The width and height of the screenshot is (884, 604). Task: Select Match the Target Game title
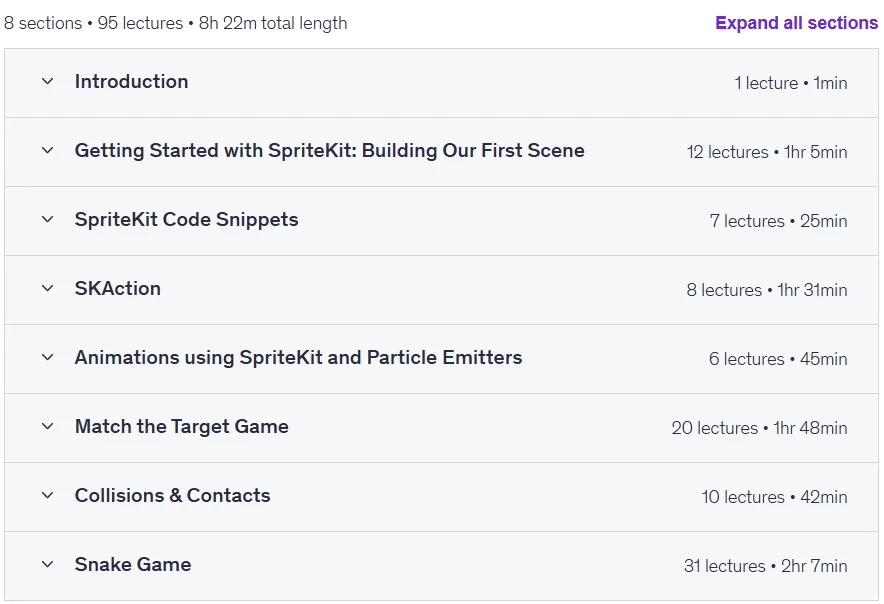click(182, 426)
